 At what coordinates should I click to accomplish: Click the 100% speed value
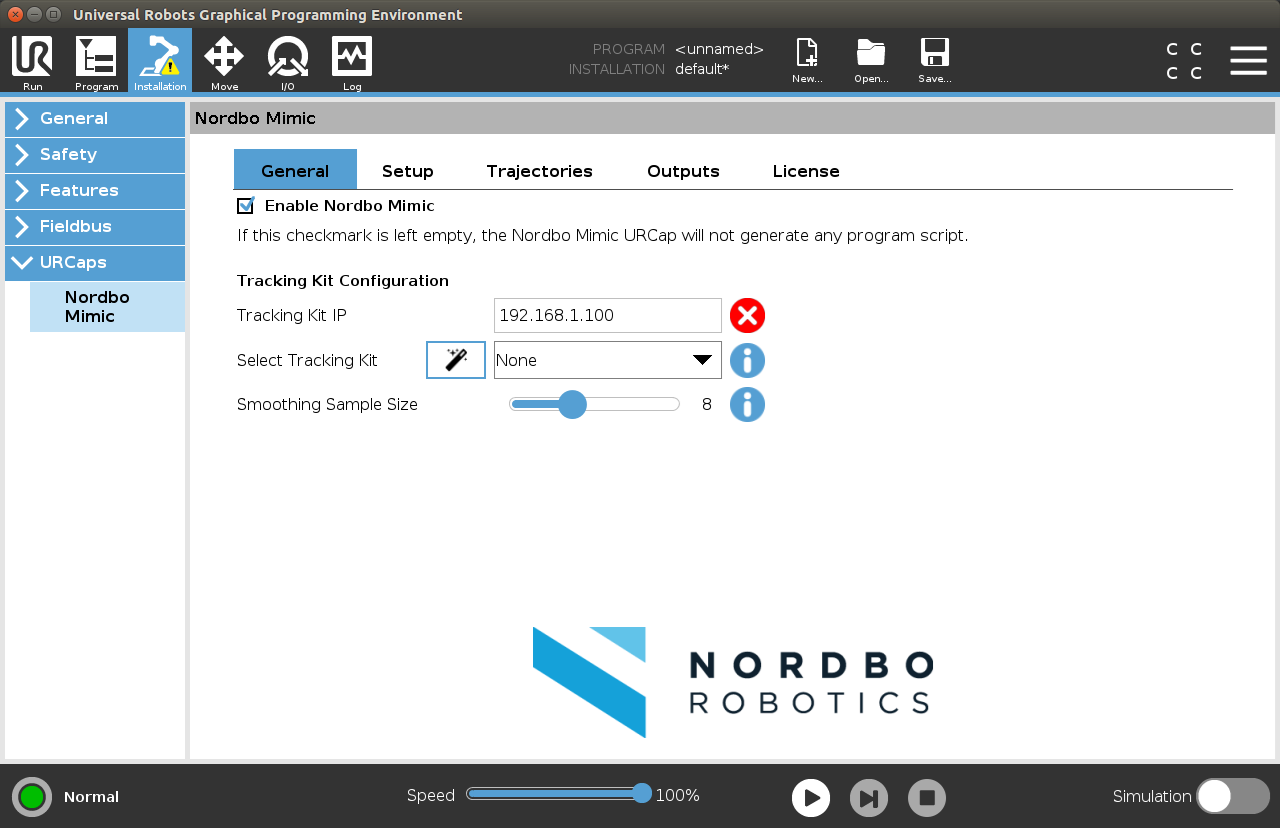[x=677, y=796]
